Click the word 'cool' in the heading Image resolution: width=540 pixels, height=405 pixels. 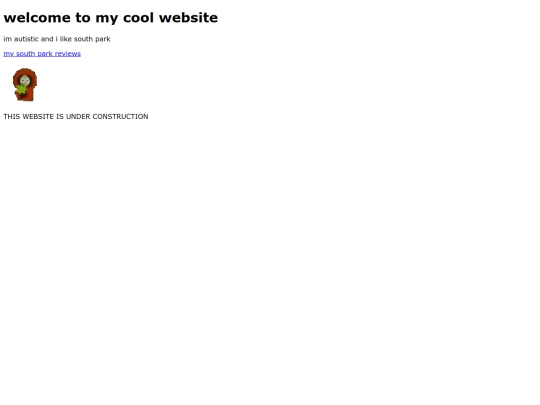[x=138, y=18]
